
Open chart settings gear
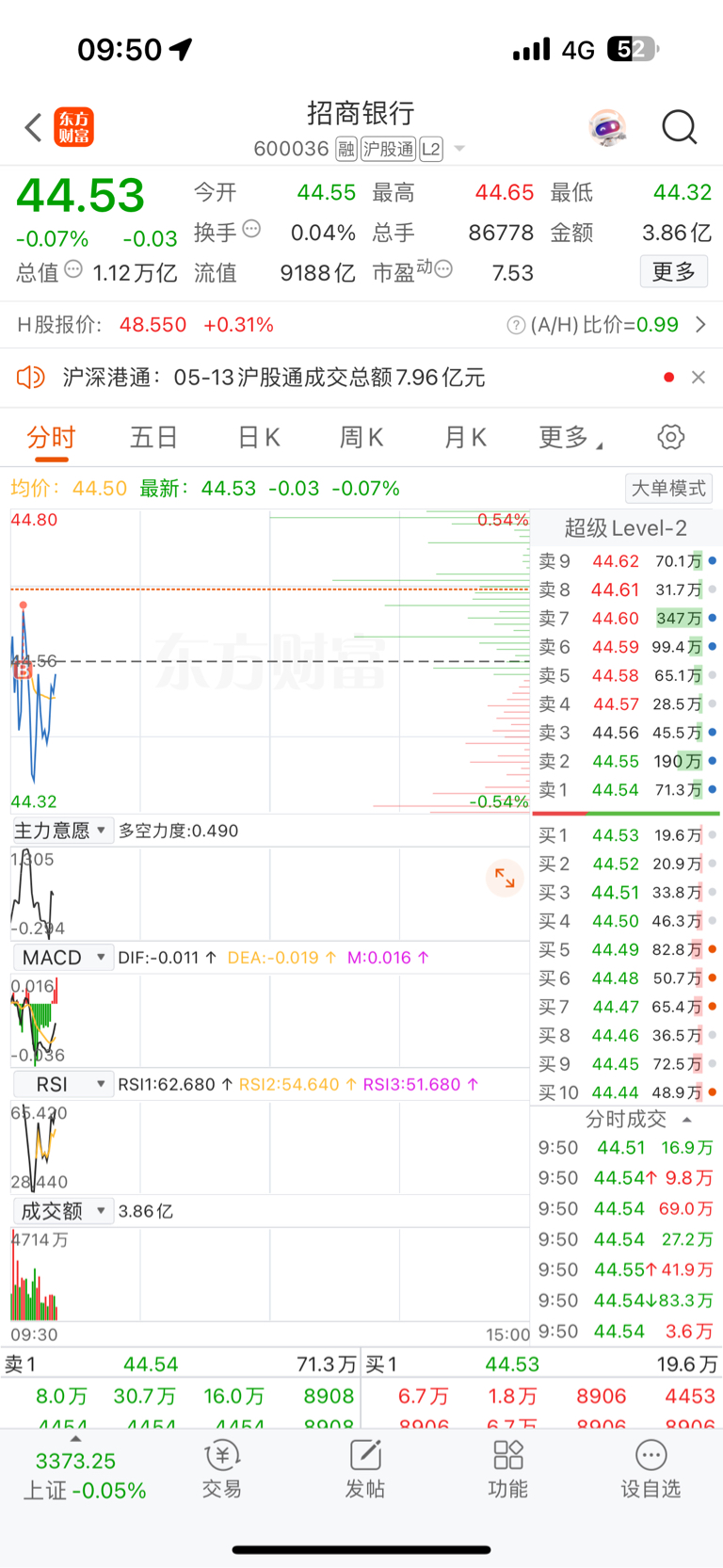[x=670, y=437]
